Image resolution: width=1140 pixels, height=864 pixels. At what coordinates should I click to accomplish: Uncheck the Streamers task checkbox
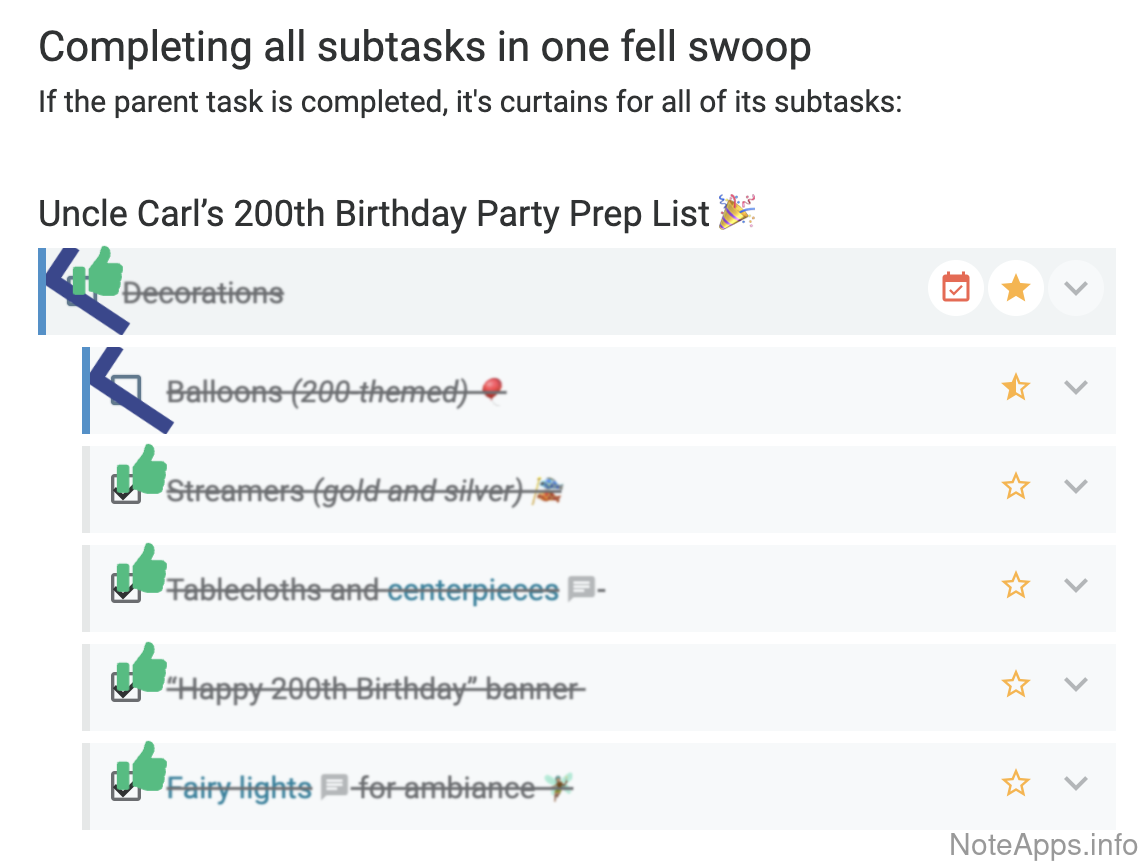(x=125, y=490)
